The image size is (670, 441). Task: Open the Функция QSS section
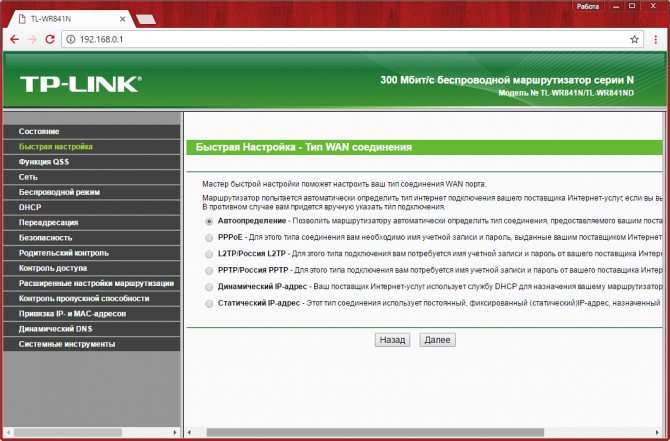tap(91, 162)
